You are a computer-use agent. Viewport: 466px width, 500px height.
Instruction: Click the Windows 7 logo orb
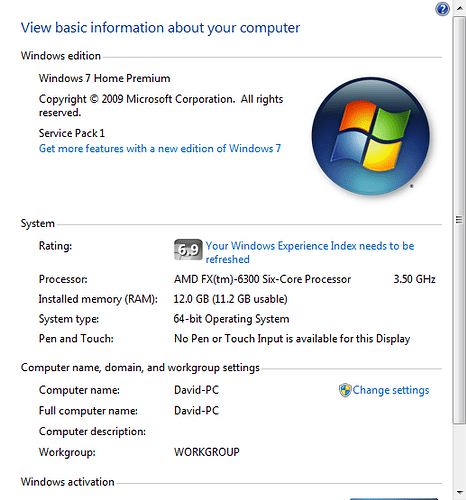click(371, 136)
